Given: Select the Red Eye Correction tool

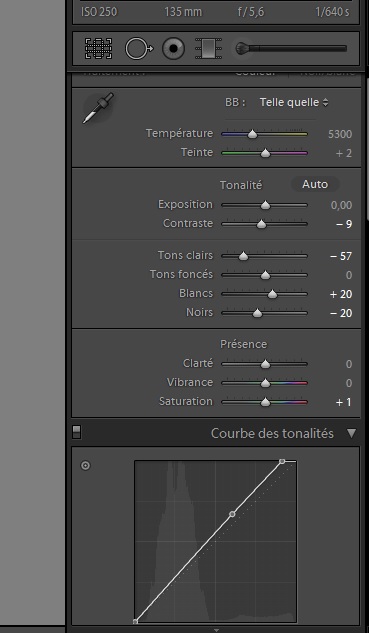Looking at the screenshot, I should (174, 48).
